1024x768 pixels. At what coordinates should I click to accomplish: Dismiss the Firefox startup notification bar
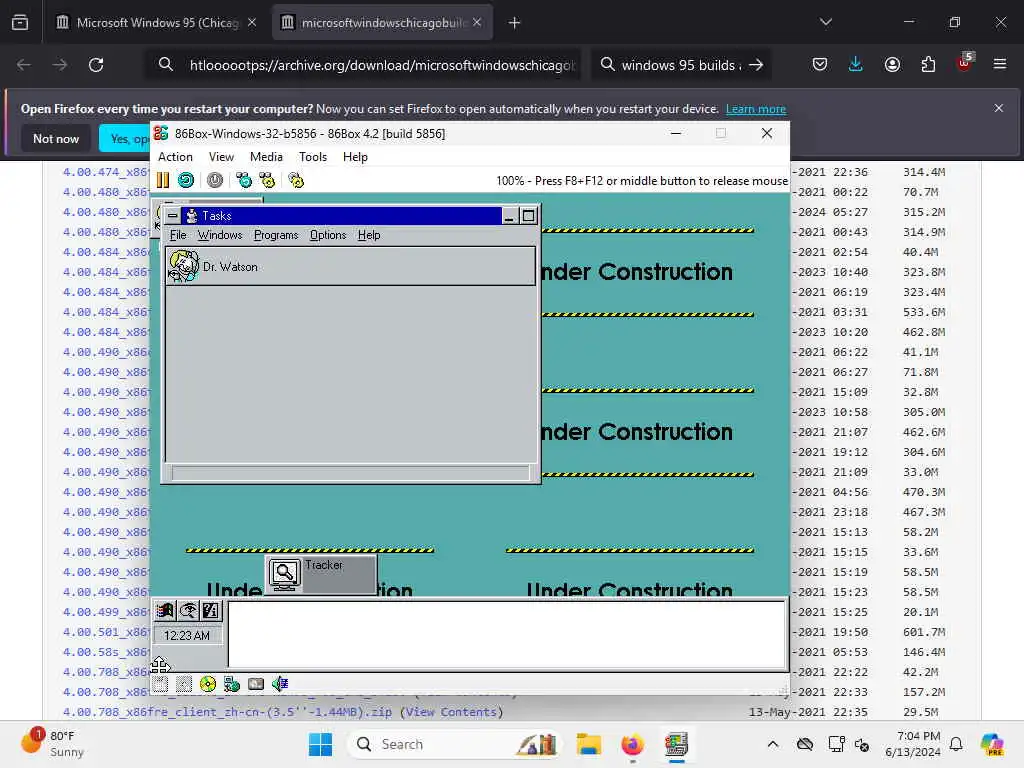(999, 108)
